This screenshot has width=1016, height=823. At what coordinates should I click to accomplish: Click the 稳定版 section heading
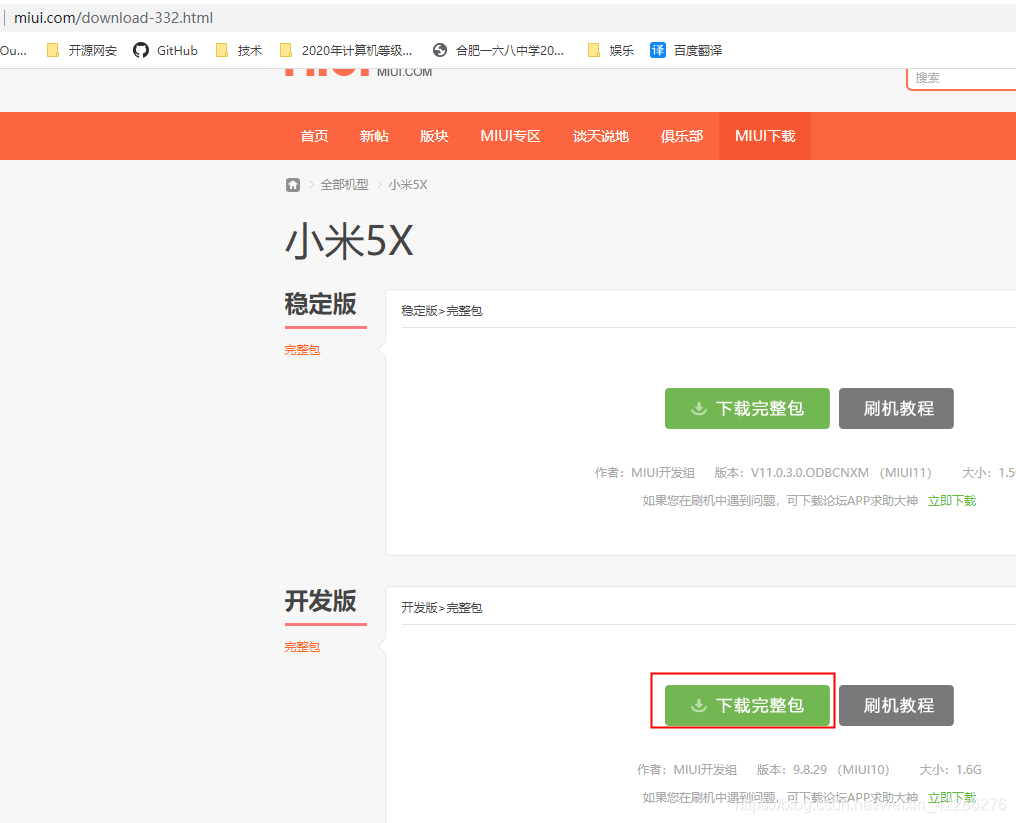tap(321, 303)
